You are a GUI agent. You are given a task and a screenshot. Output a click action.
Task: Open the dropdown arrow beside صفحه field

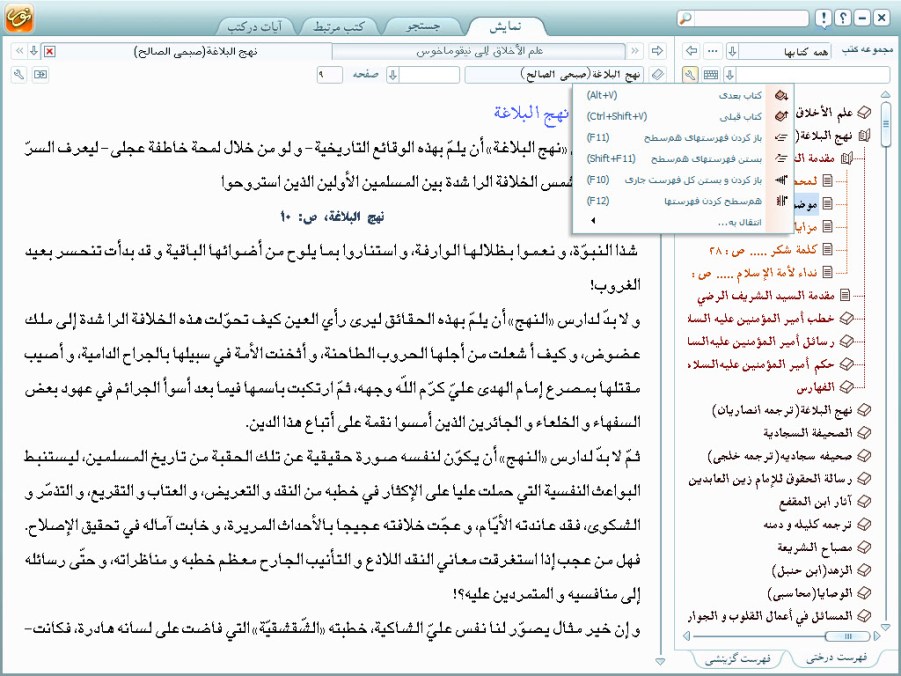(393, 74)
